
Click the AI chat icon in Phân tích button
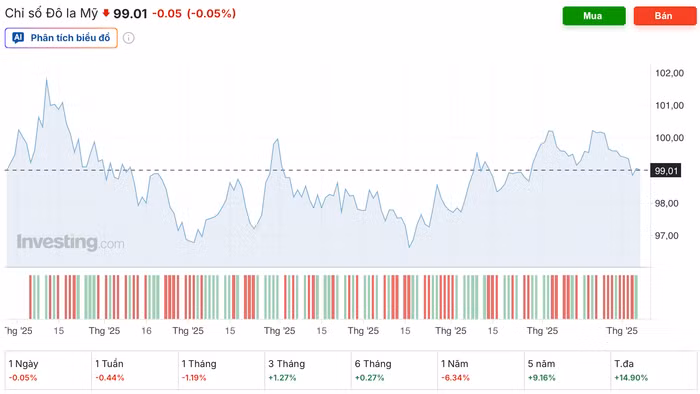point(18,38)
